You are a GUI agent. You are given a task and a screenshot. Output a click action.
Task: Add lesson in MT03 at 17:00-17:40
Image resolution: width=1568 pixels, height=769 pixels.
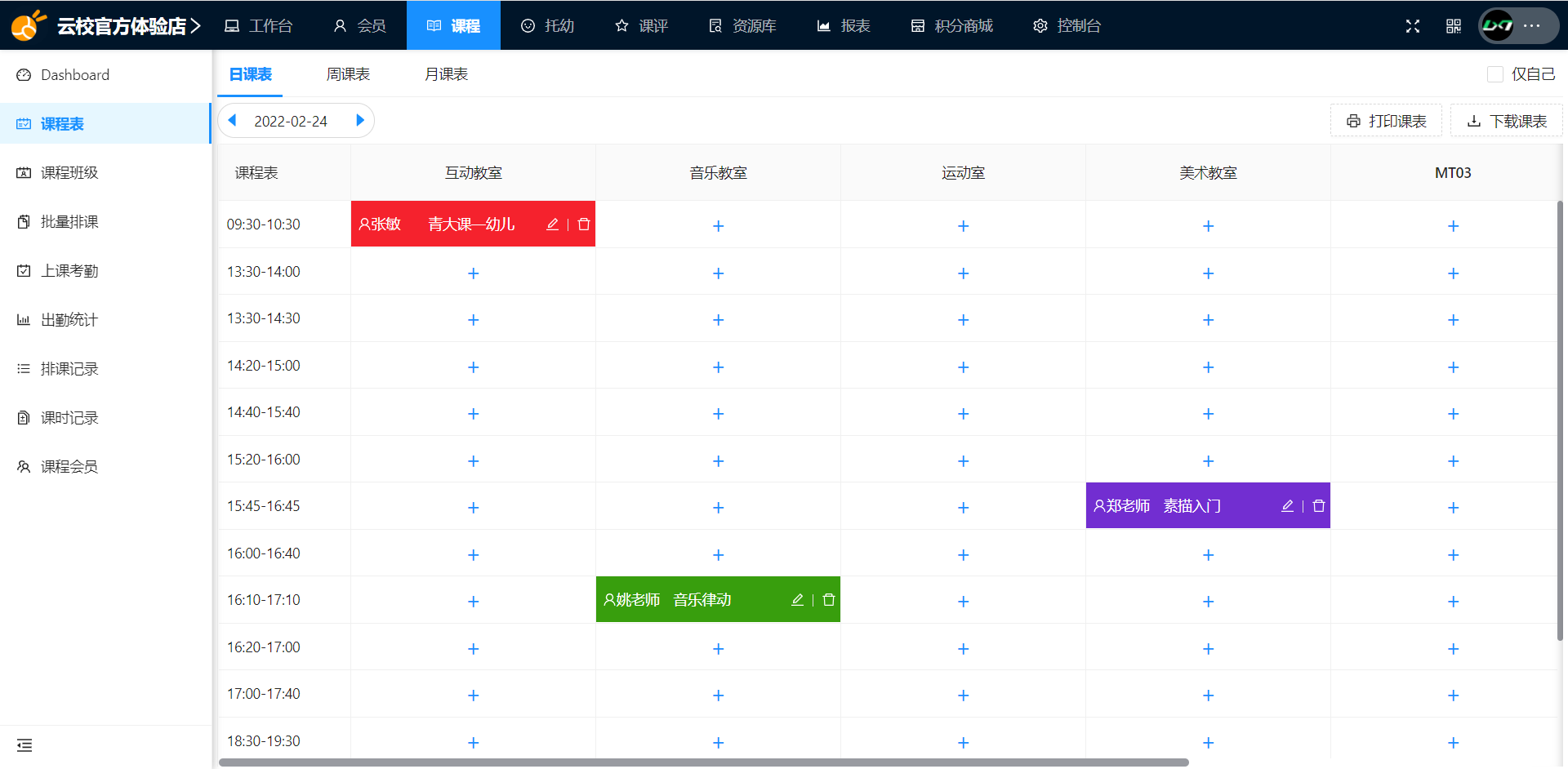pyautogui.click(x=1453, y=695)
